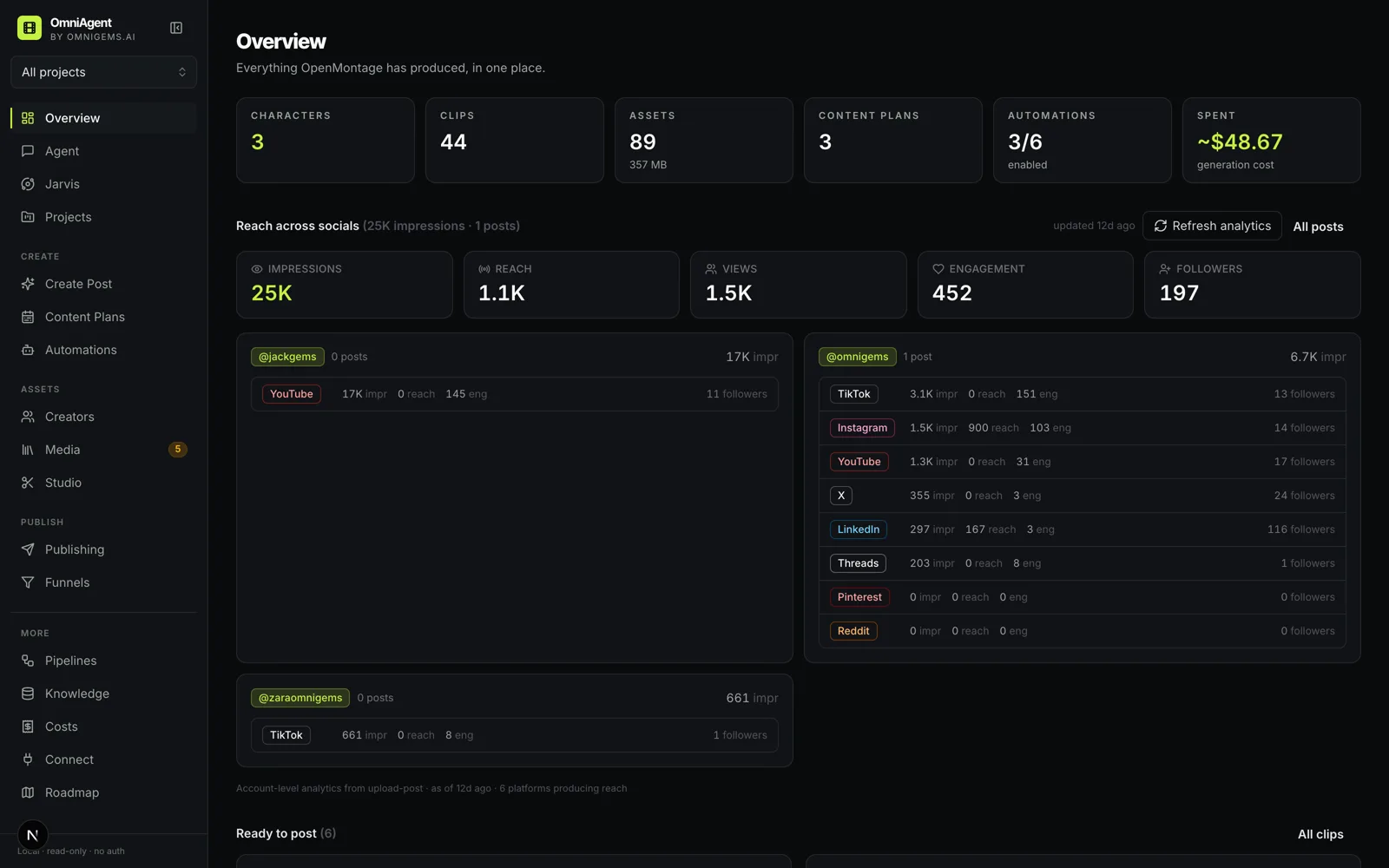The width and height of the screenshot is (1389, 868).
Task: Click the Pinterest platform tag
Action: pos(859,597)
